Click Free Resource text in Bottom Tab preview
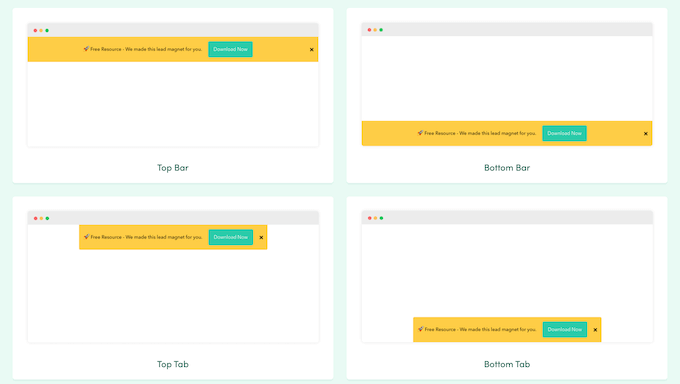The image size is (680, 384). [x=481, y=329]
